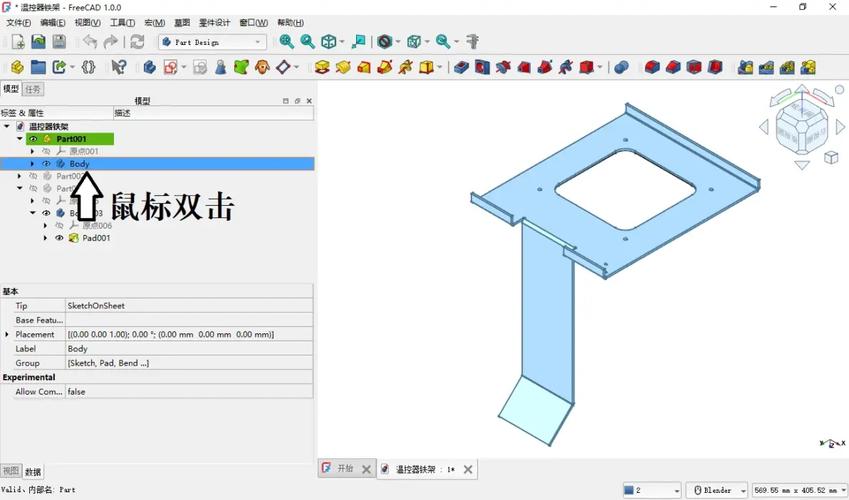Click the Save document icon

(59, 42)
